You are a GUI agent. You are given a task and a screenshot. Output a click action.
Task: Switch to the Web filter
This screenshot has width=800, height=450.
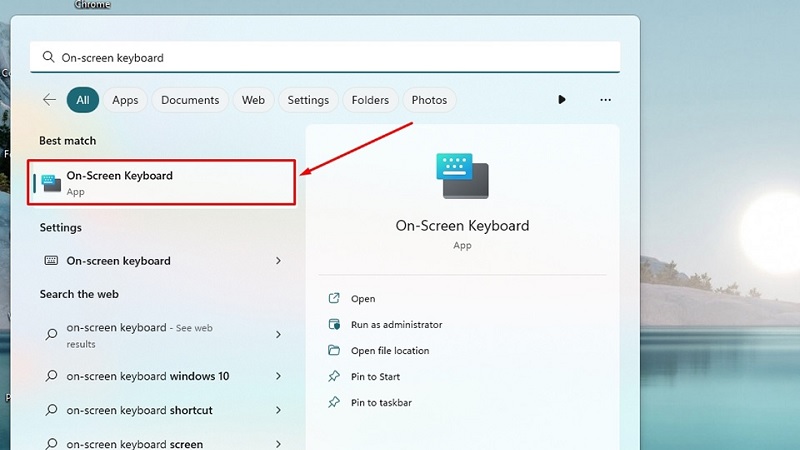[x=253, y=100]
